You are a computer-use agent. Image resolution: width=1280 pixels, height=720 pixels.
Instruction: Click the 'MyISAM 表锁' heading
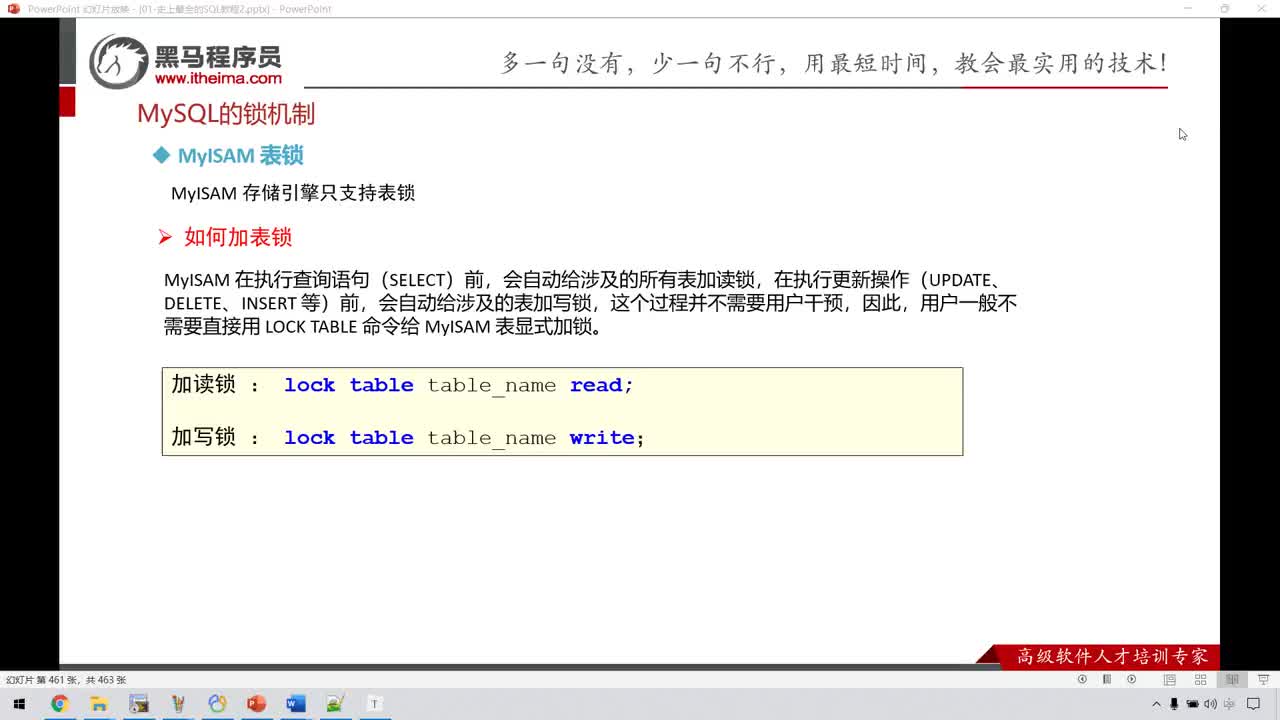240,155
